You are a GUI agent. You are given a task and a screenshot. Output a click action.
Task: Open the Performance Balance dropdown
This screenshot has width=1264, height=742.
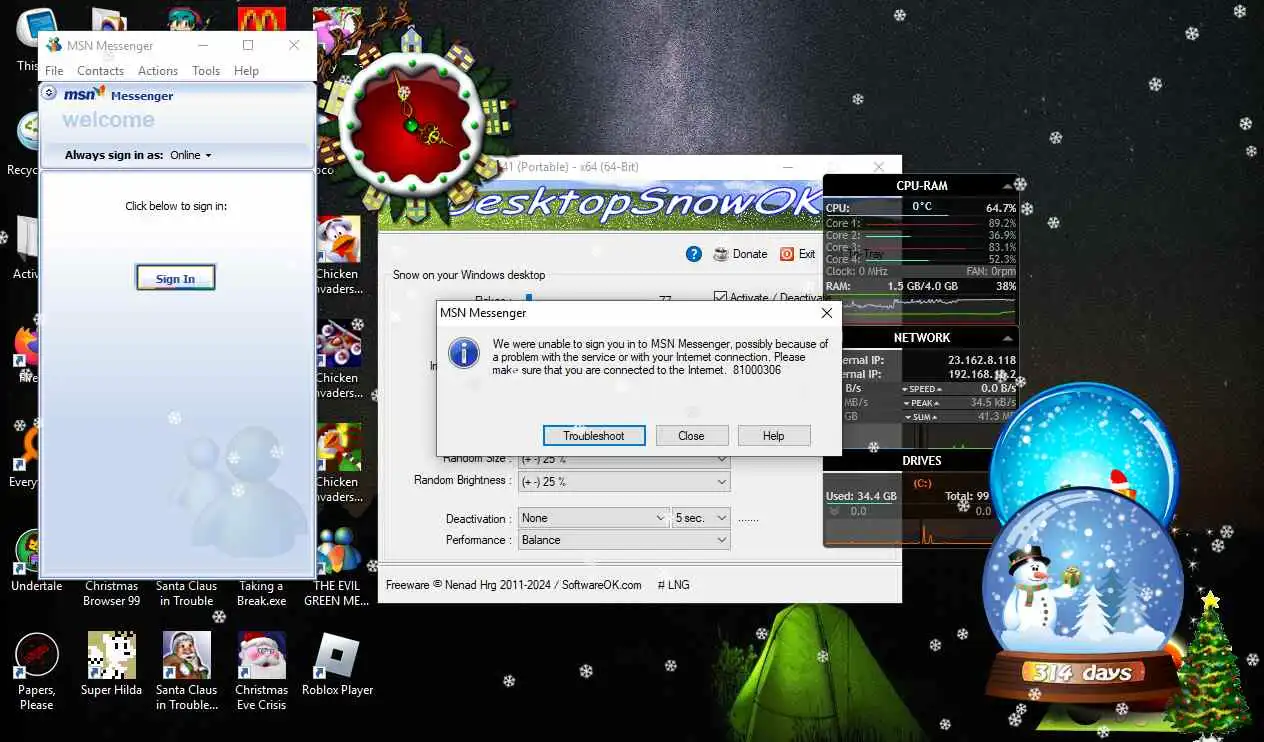[x=624, y=540]
